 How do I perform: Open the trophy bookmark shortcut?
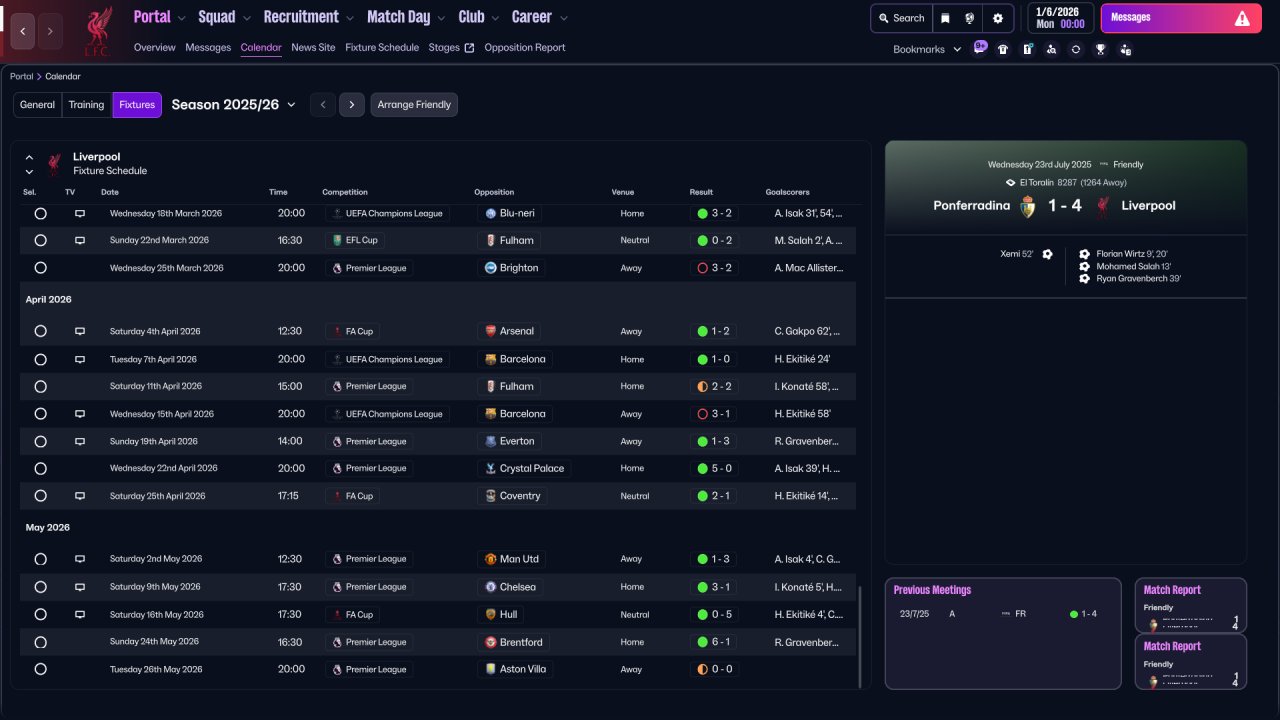pyautogui.click(x=1100, y=49)
